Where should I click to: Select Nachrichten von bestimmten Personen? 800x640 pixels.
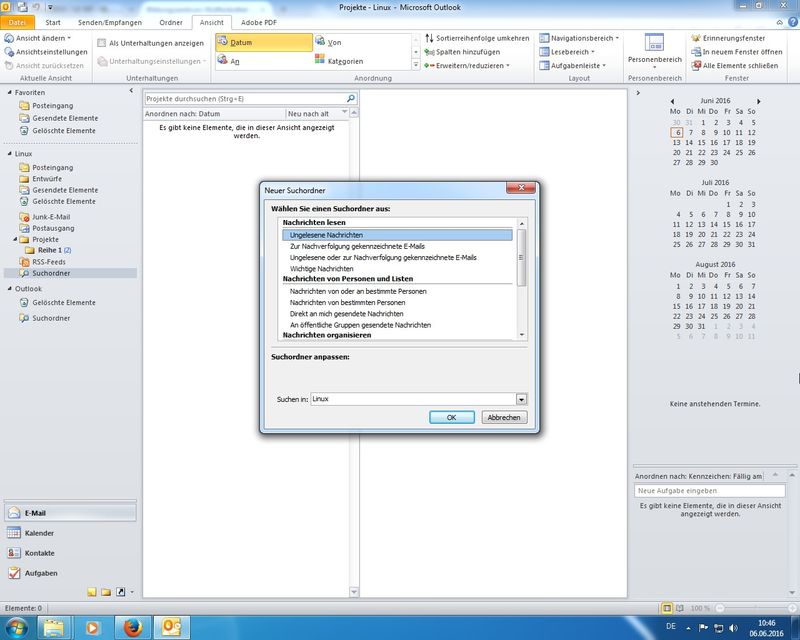point(347,303)
